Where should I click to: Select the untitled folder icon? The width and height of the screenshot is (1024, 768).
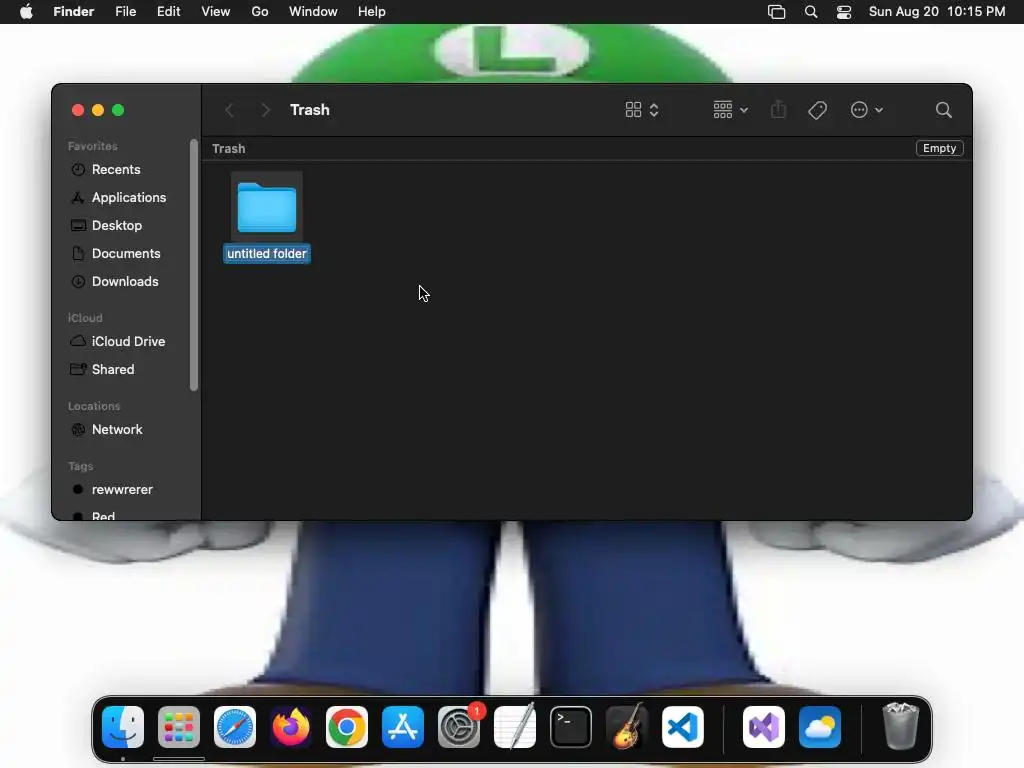point(266,207)
